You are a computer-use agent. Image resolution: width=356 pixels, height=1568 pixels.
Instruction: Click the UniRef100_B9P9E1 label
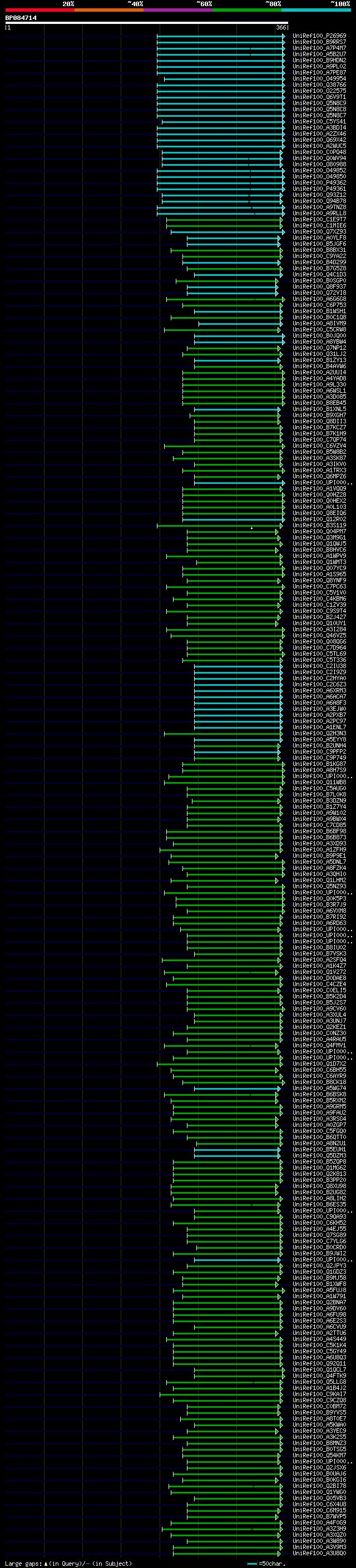(x=319, y=856)
